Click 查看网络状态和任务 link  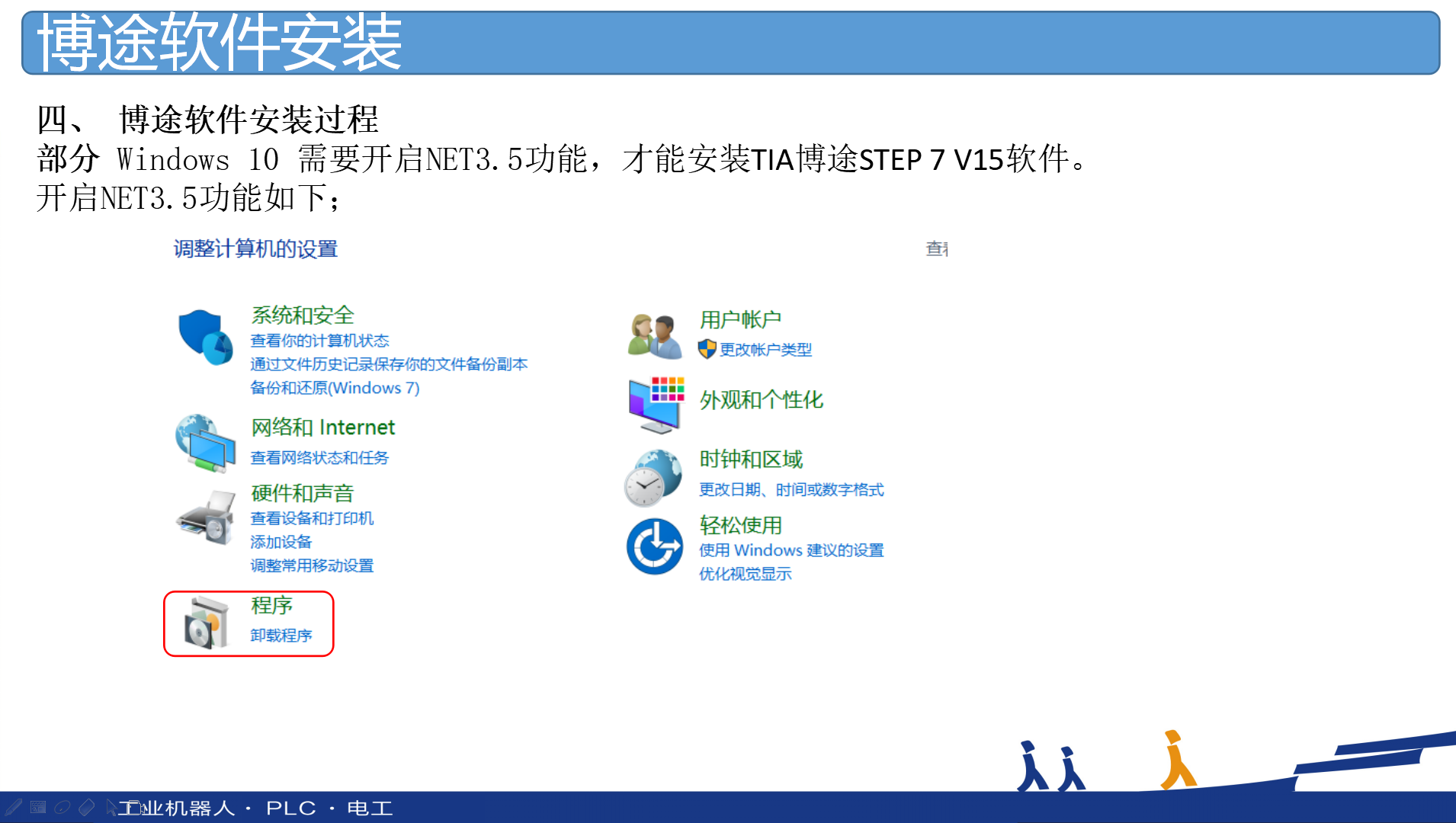319,458
